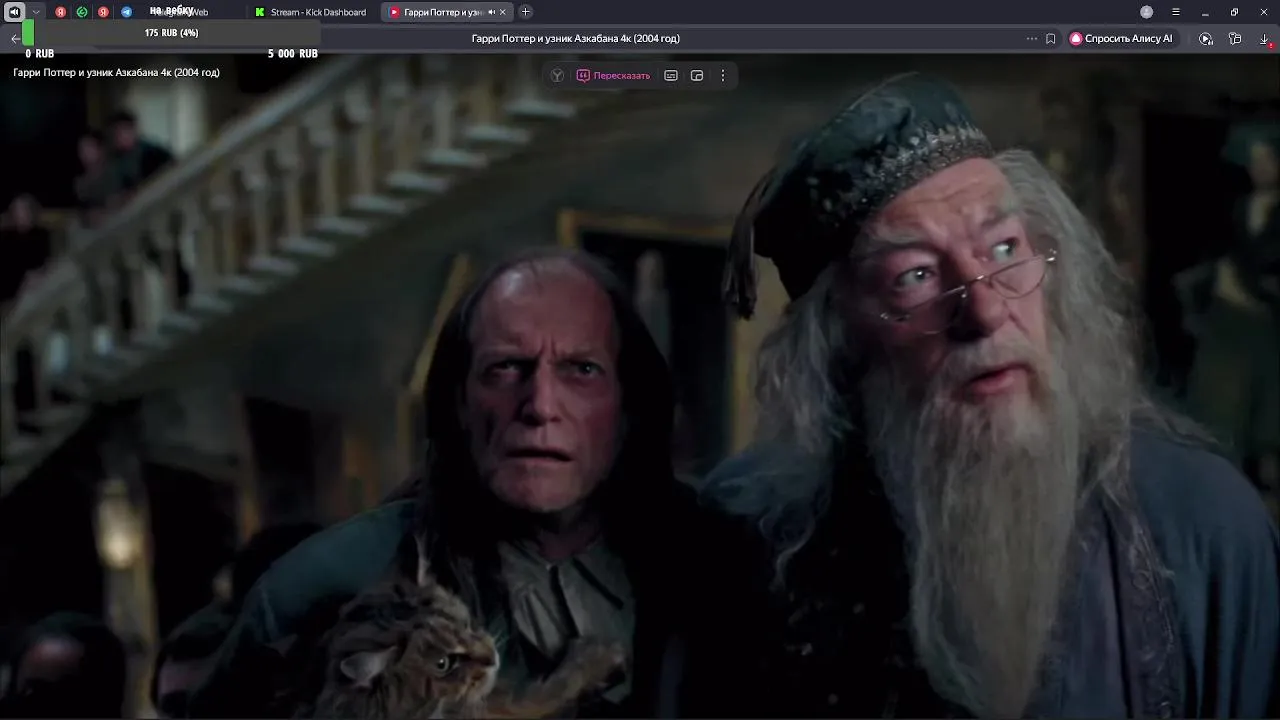Click the video title Гарри Поттер и узник Азкабана
This screenshot has height=720, width=1280.
(116, 72)
